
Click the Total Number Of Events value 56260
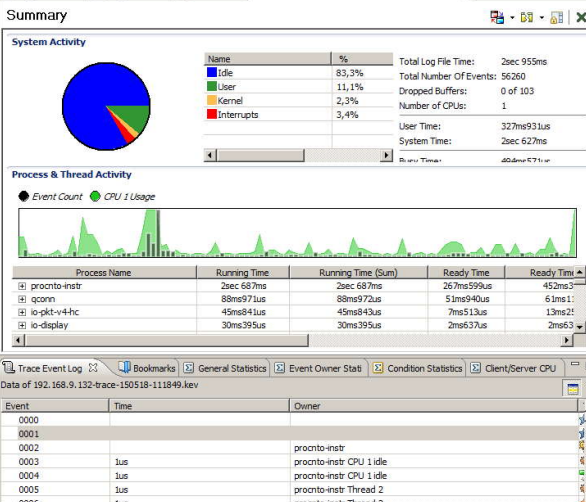(x=513, y=76)
